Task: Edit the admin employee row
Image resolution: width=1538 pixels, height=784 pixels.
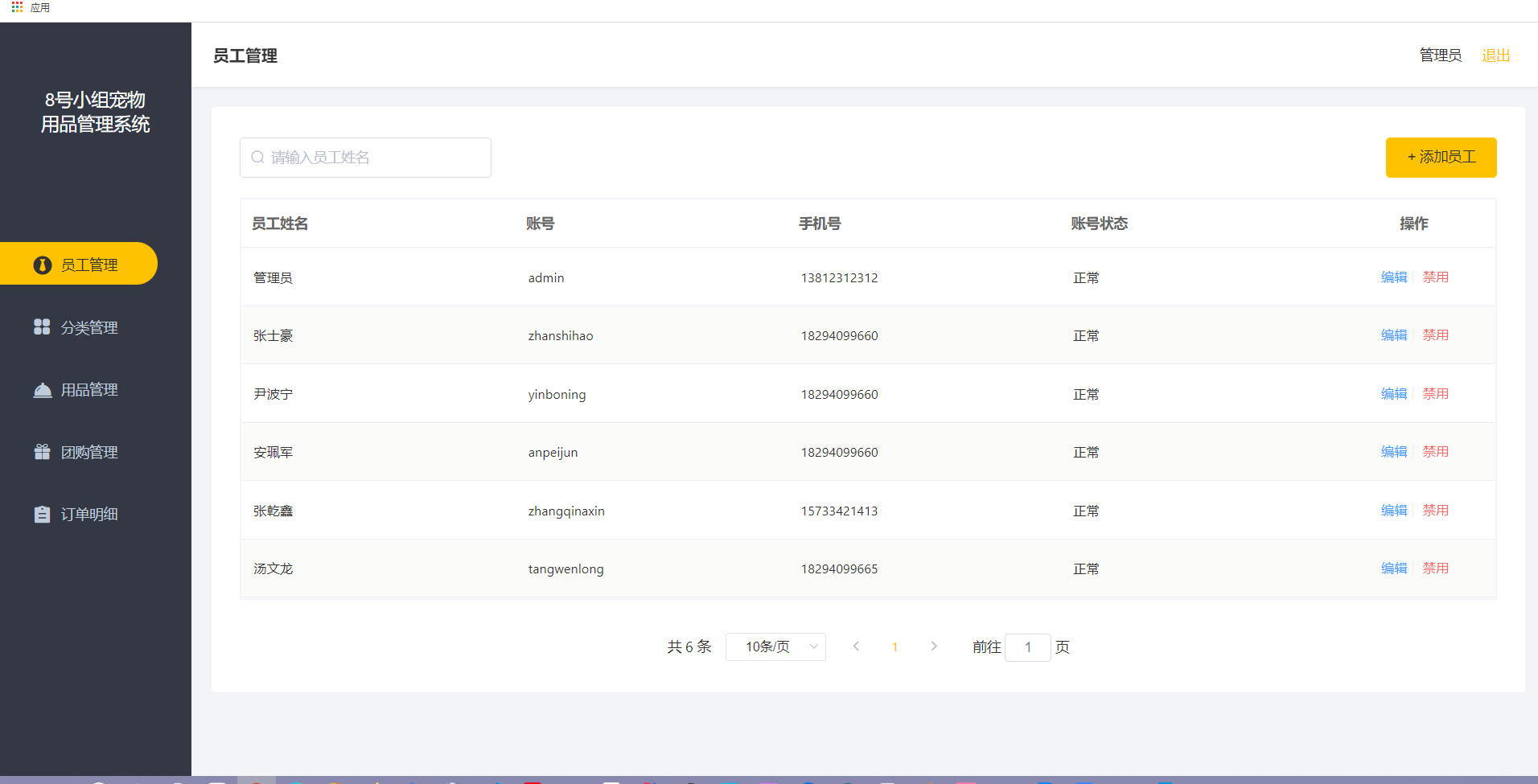Action: click(1394, 277)
